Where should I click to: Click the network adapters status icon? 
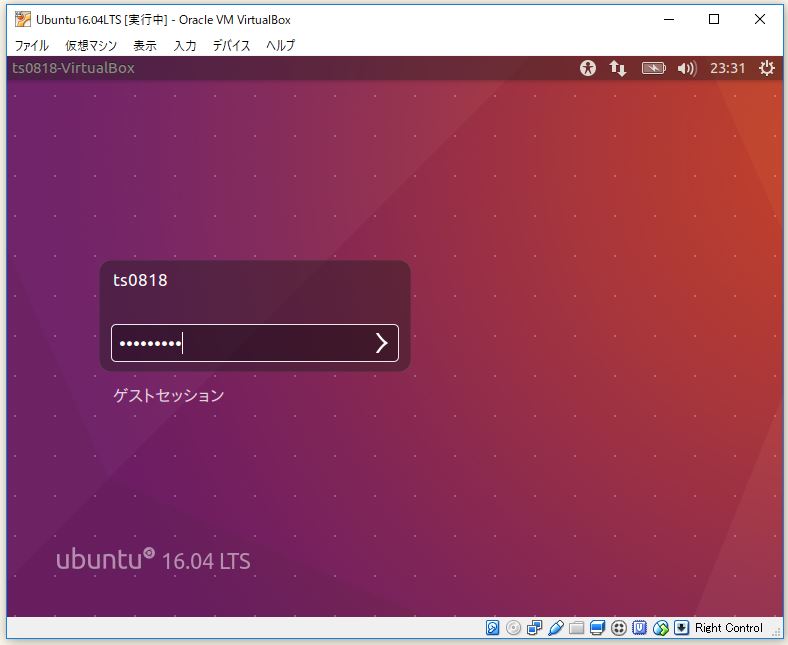[534, 627]
